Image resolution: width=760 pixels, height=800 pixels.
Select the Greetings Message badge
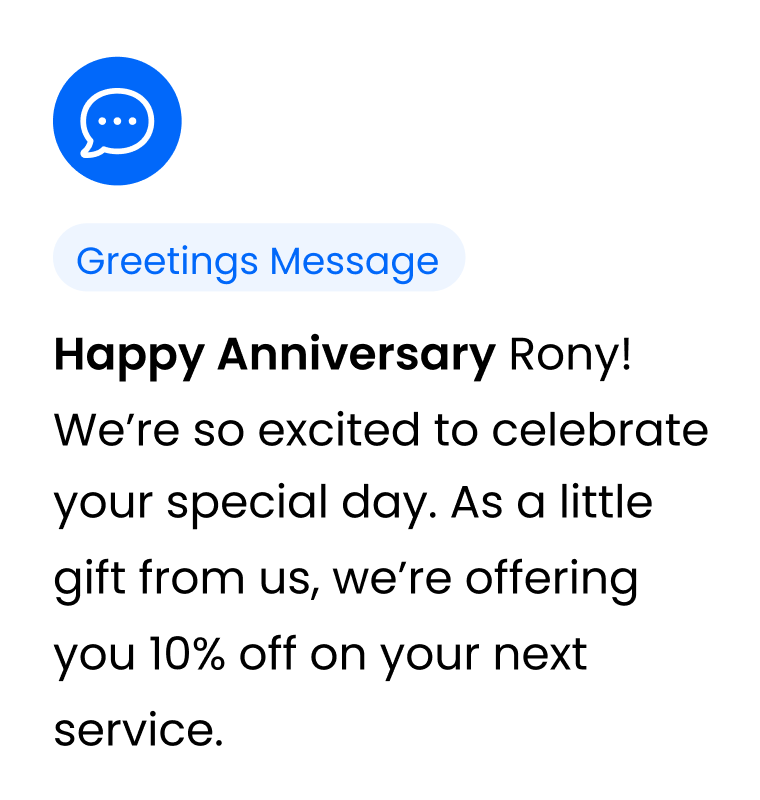coord(259,257)
